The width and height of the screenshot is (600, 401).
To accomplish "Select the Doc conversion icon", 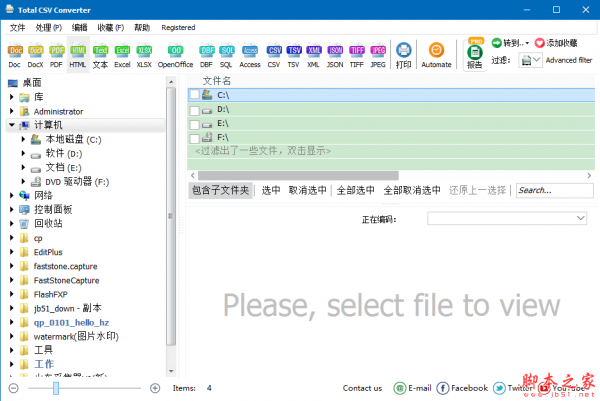I will pos(15,55).
